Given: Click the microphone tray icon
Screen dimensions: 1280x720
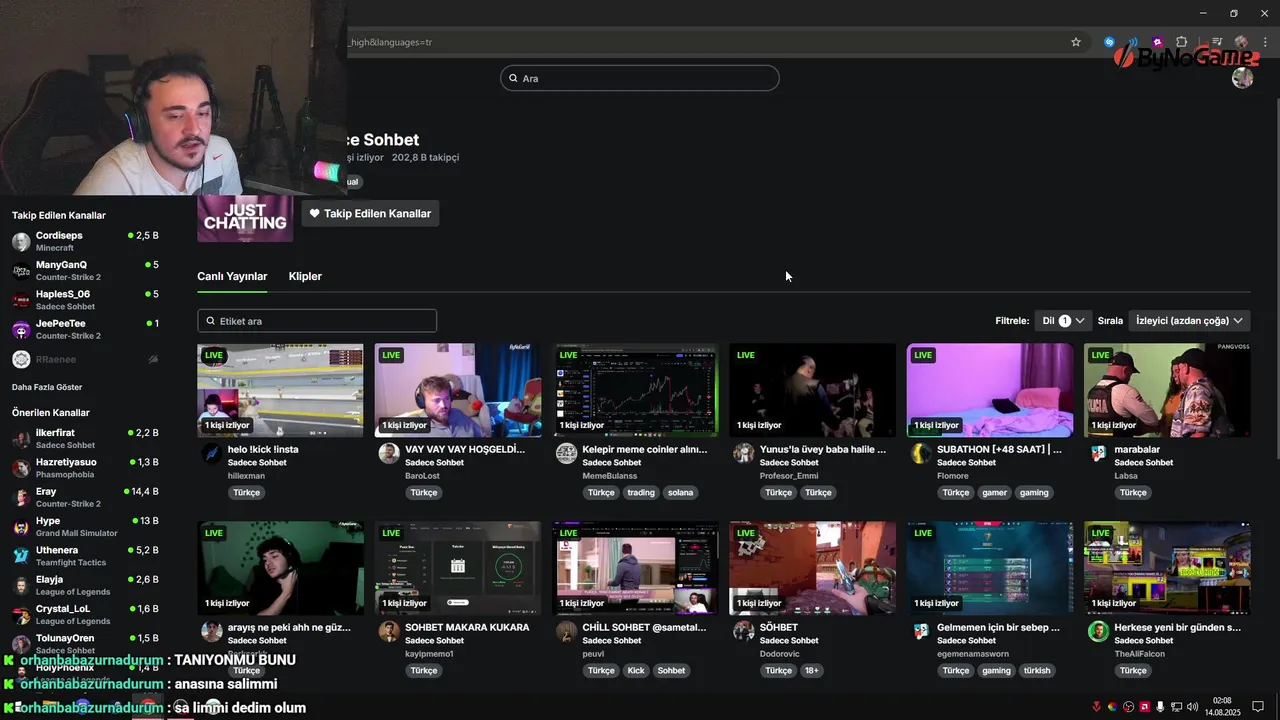Looking at the screenshot, I should point(1160,707).
